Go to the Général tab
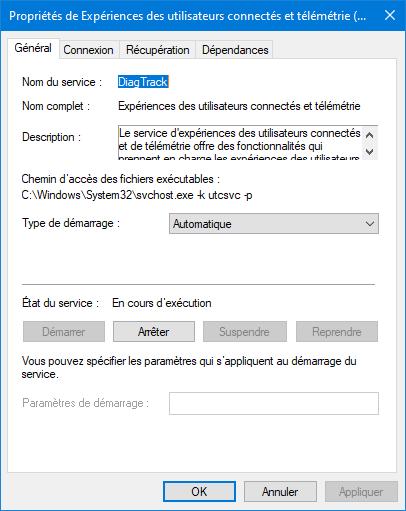Screen dimensions: 406x511 tap(33, 48)
